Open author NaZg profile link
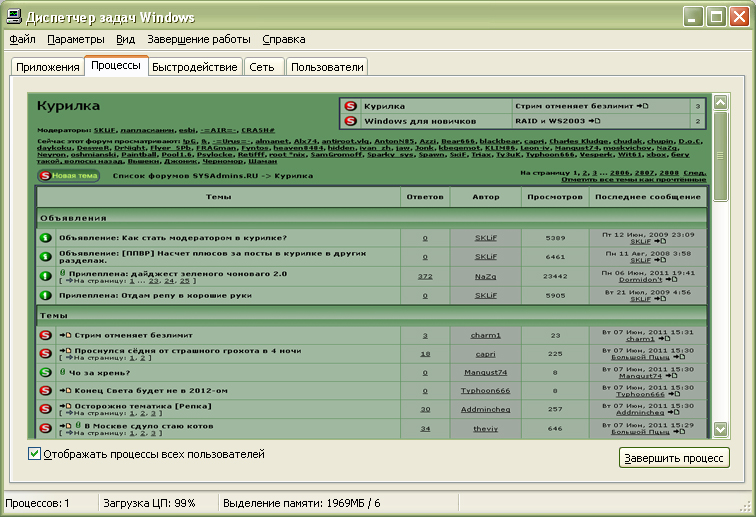Image resolution: width=756 pixels, height=517 pixels. [486, 276]
